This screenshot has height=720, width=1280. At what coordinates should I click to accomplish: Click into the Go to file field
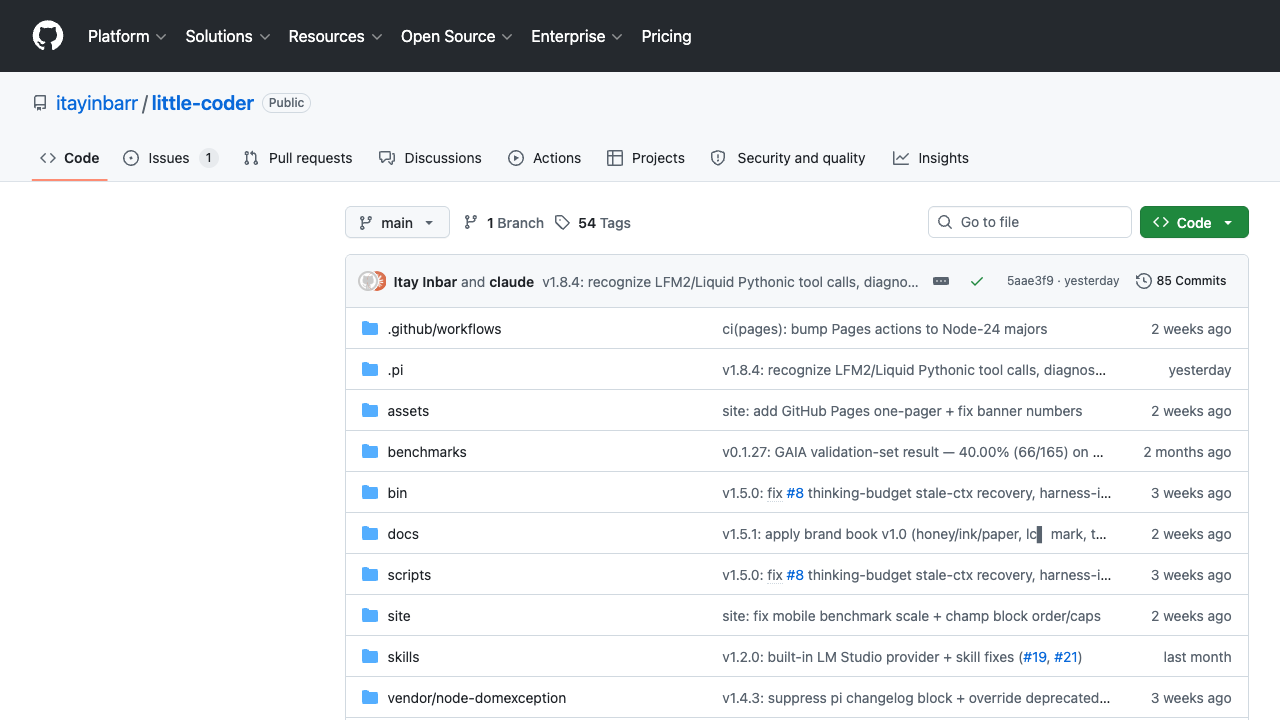coord(1030,222)
